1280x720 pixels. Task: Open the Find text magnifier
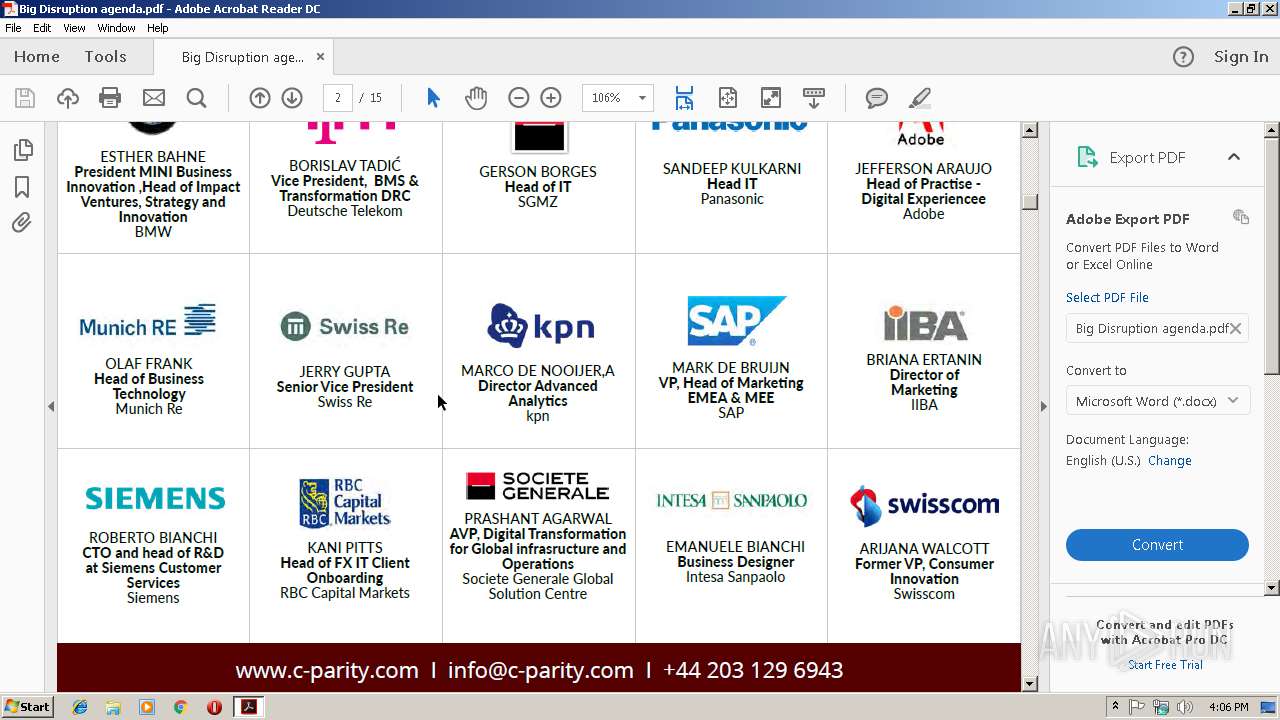tap(197, 98)
